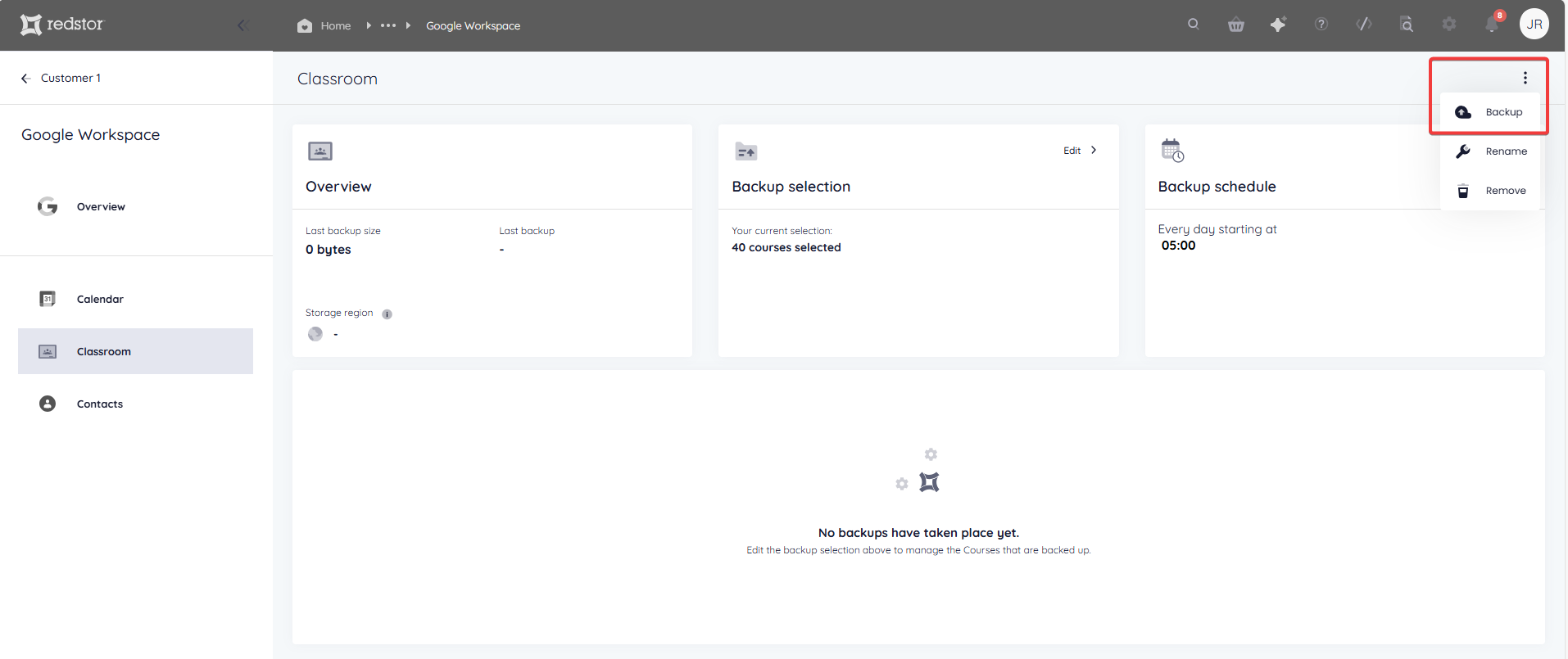Open the document search icon
1568x659 pixels.
[x=1407, y=24]
